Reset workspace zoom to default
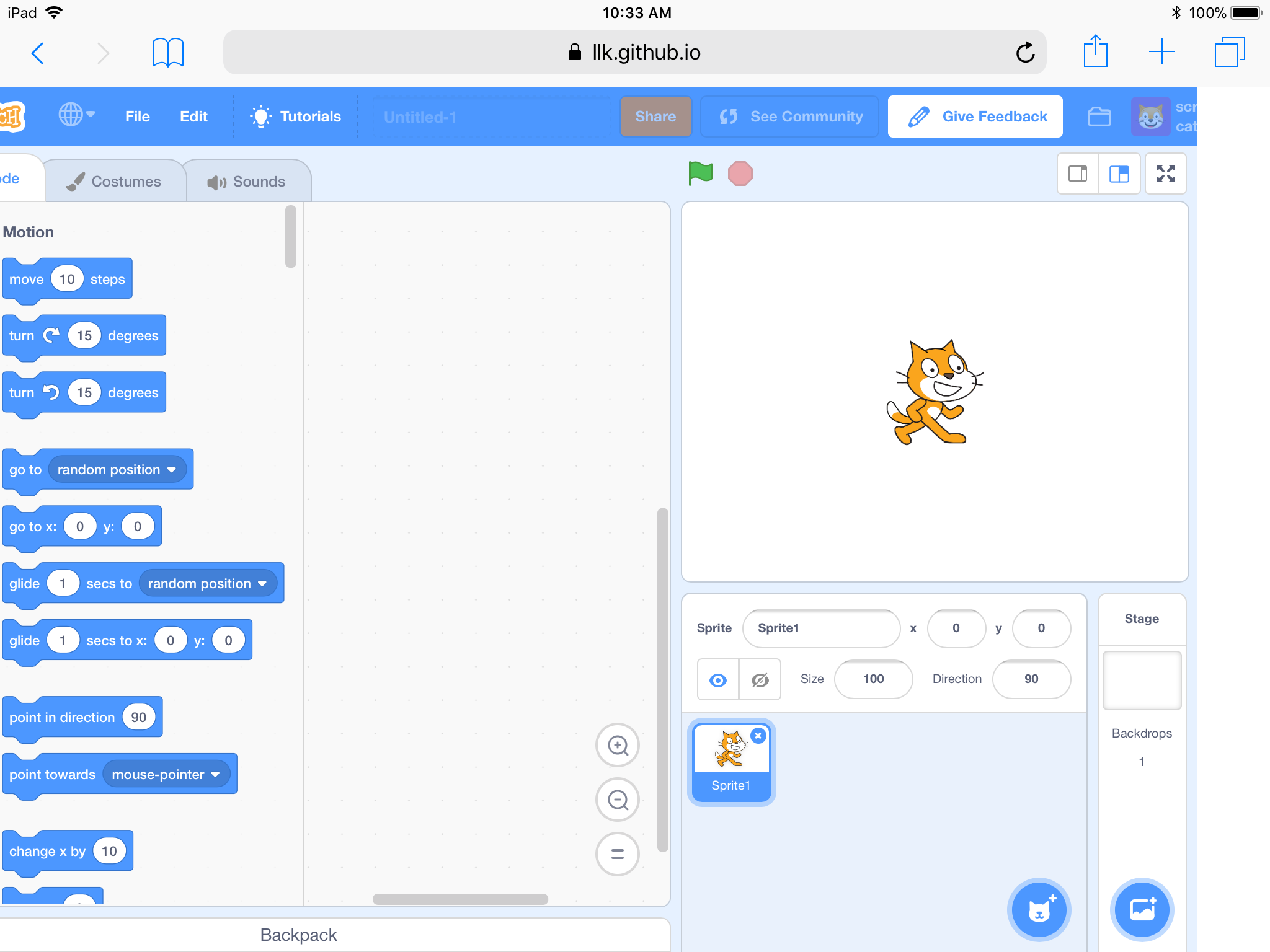The height and width of the screenshot is (952, 1270). click(618, 854)
